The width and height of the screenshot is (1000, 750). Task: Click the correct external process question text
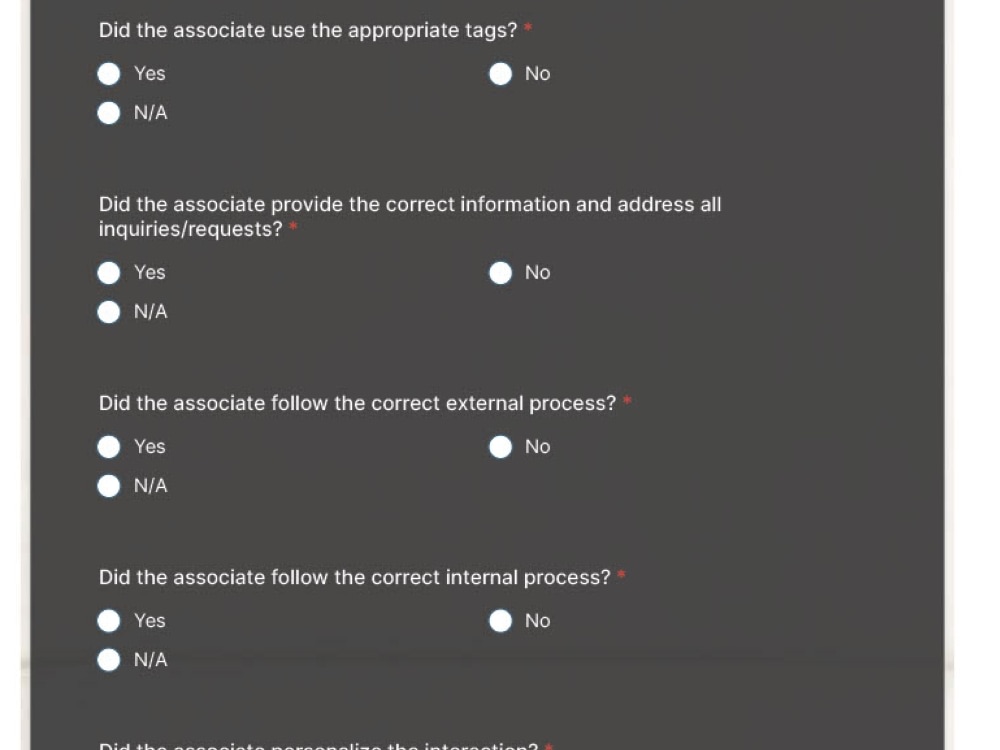(357, 404)
